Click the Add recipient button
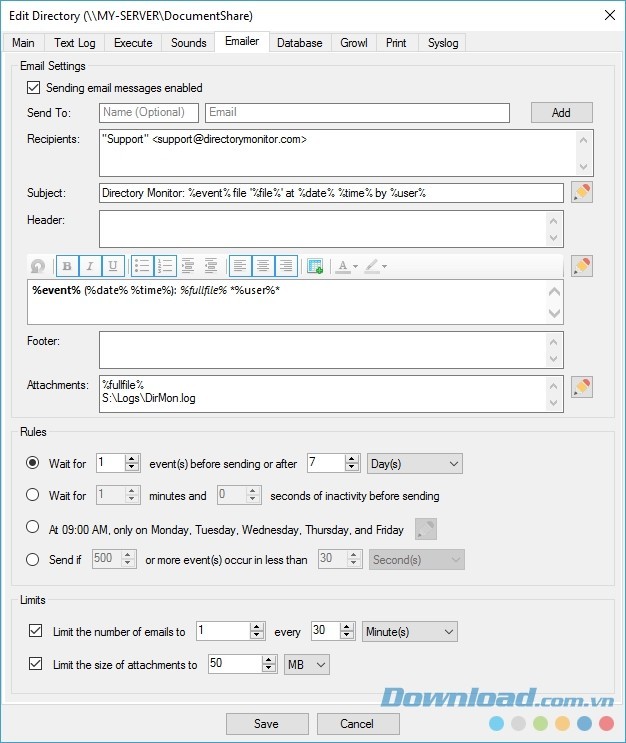The width and height of the screenshot is (626, 743). coord(562,113)
